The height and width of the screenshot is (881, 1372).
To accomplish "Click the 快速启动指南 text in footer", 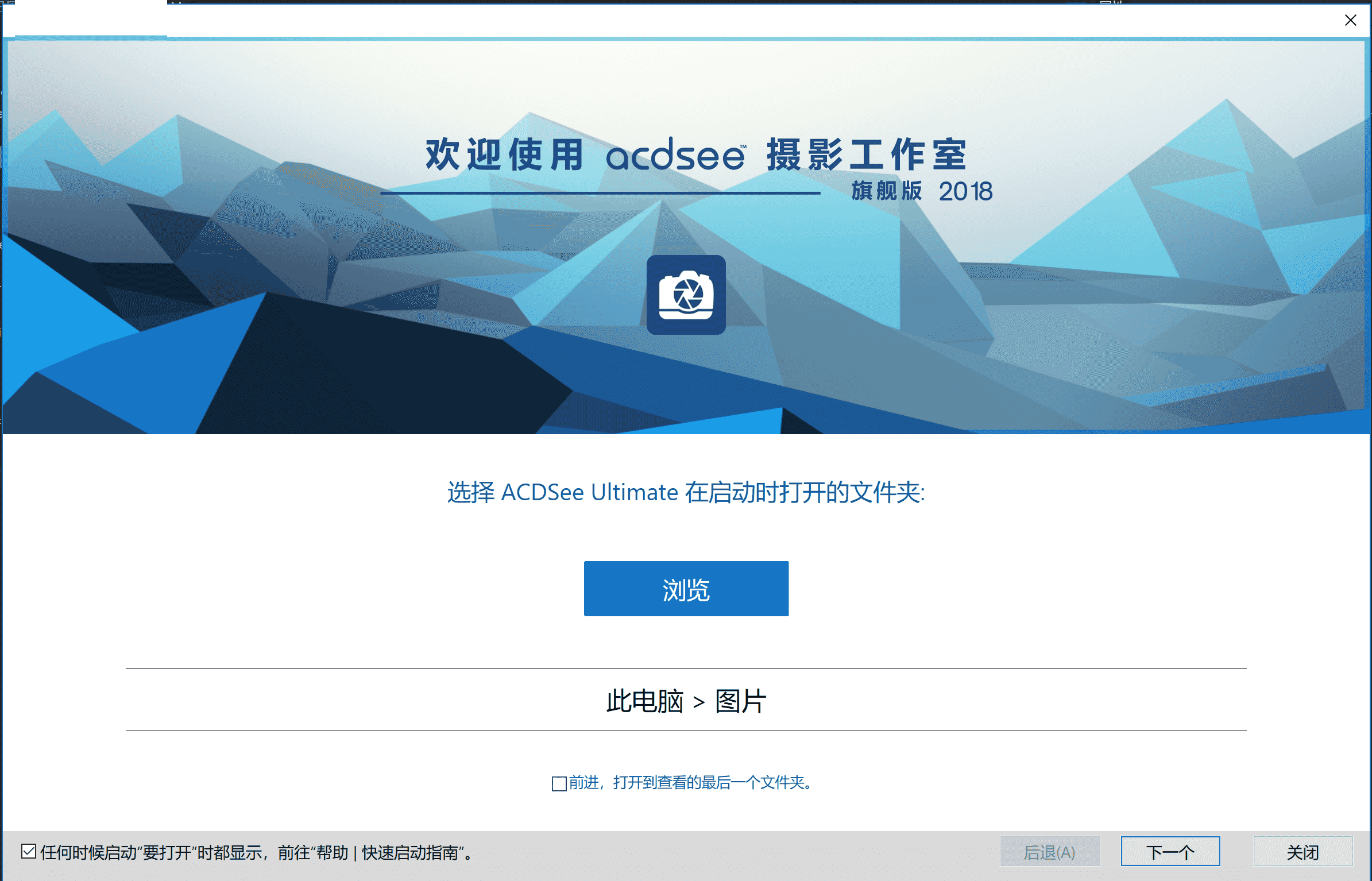I will pos(410,852).
